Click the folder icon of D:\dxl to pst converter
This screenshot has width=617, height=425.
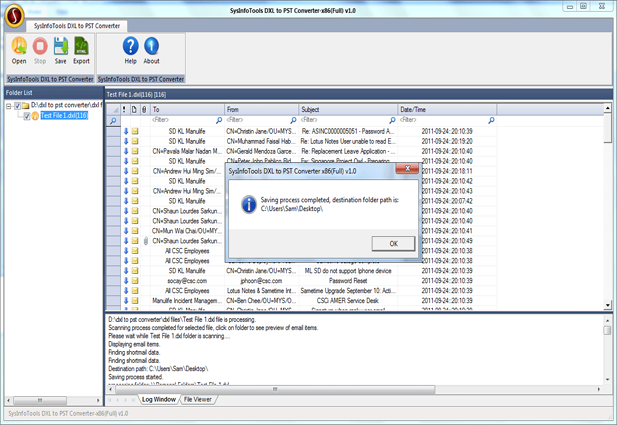tap(26, 105)
